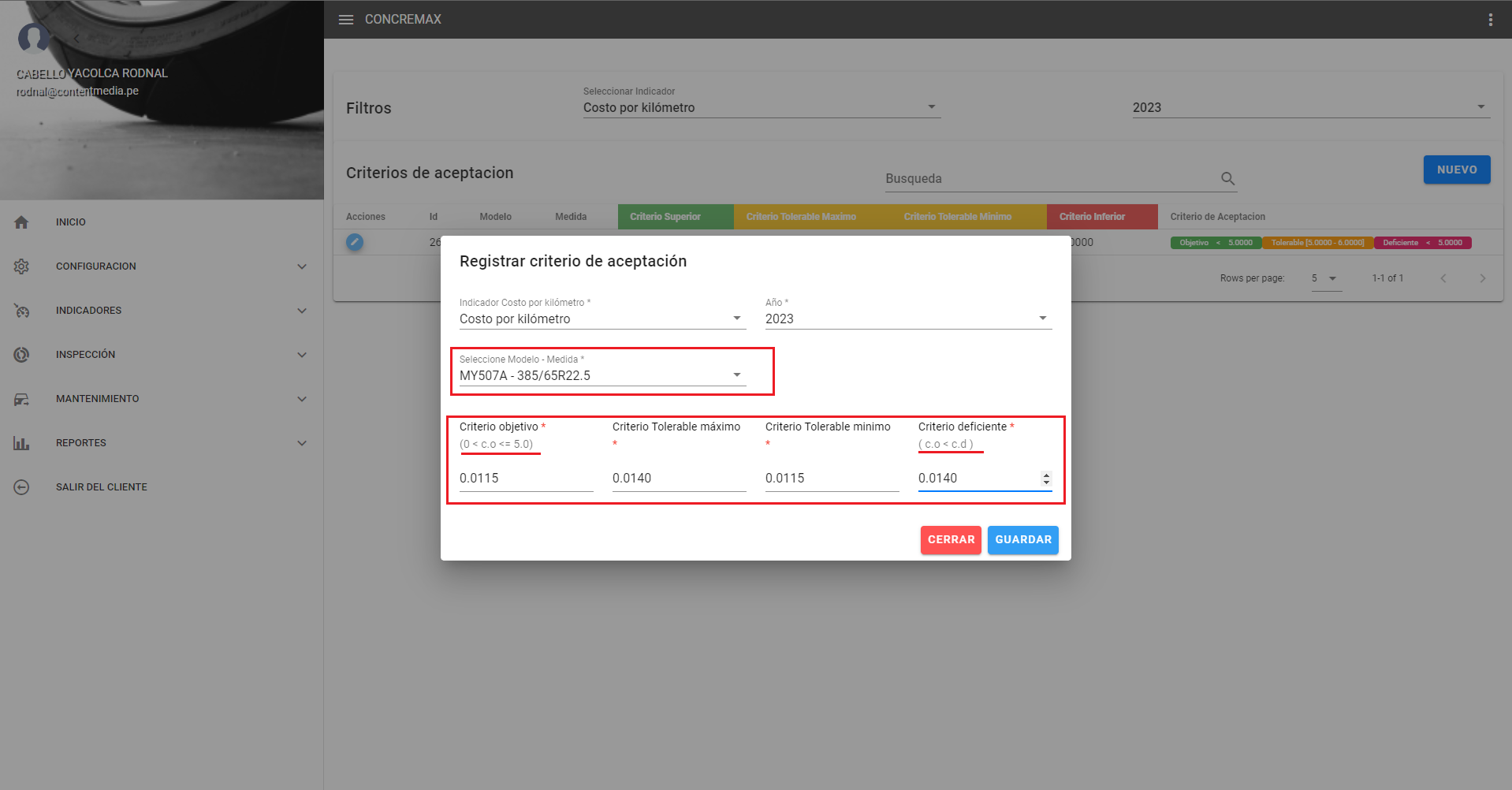Open the three-dot options menu in the top bar
Viewport: 1512px width, 790px height.
click(x=1490, y=20)
